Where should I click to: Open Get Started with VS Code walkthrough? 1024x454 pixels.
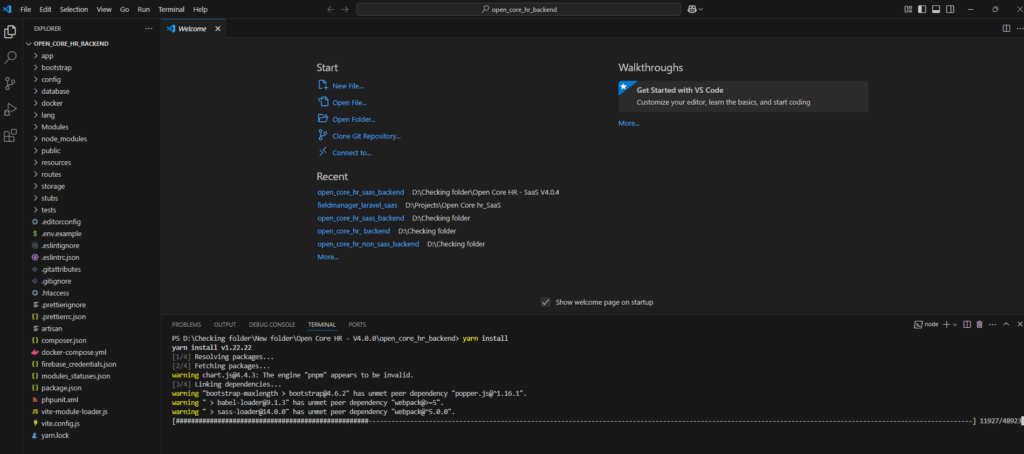point(743,96)
